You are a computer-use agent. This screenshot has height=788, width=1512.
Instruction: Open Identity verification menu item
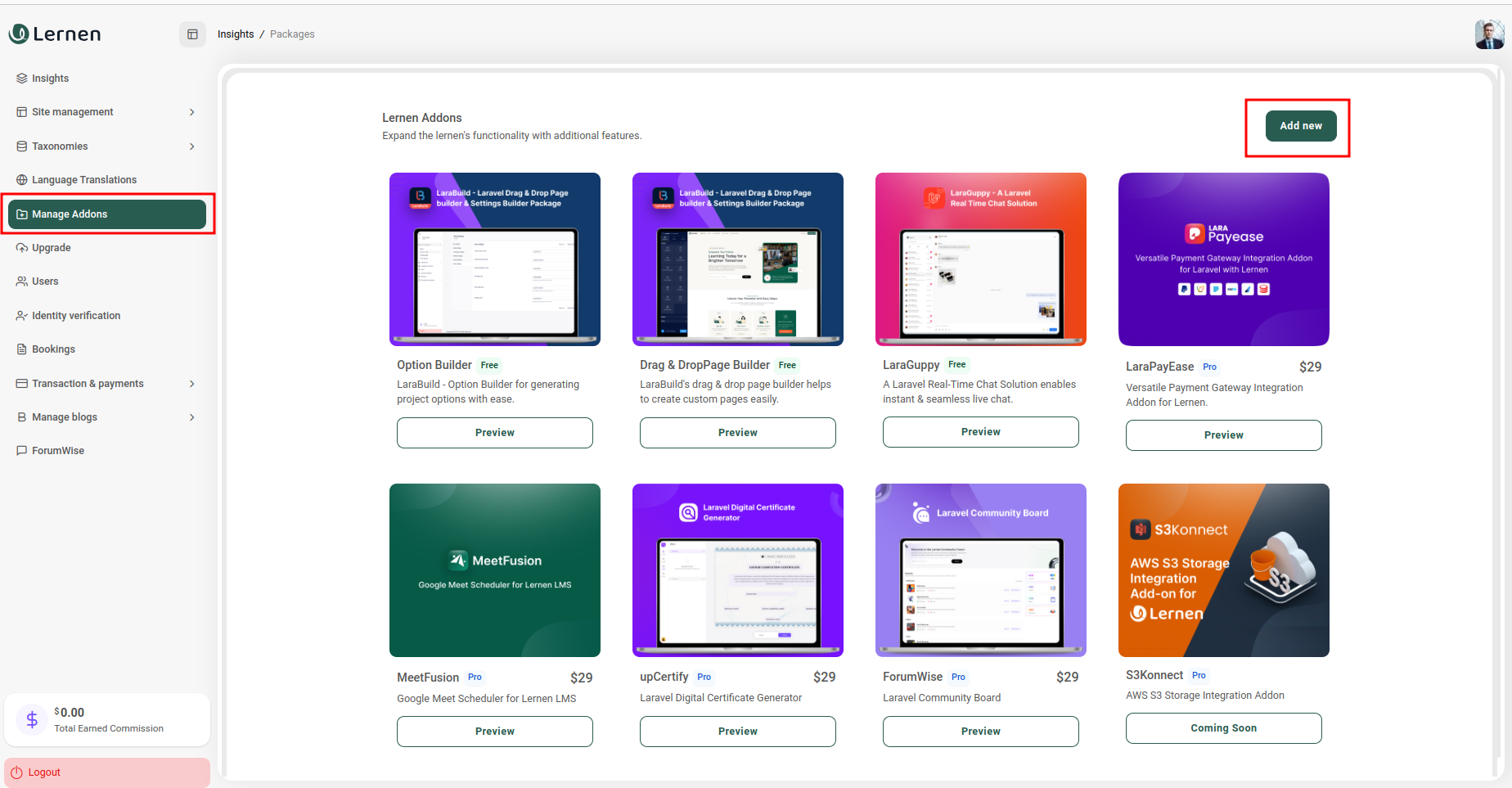coord(76,316)
